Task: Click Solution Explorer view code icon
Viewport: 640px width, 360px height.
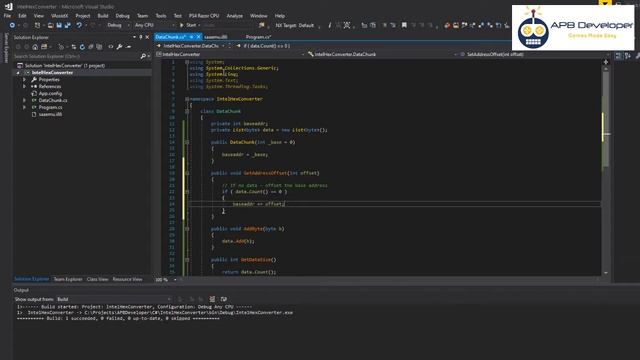Action: tap(111, 47)
